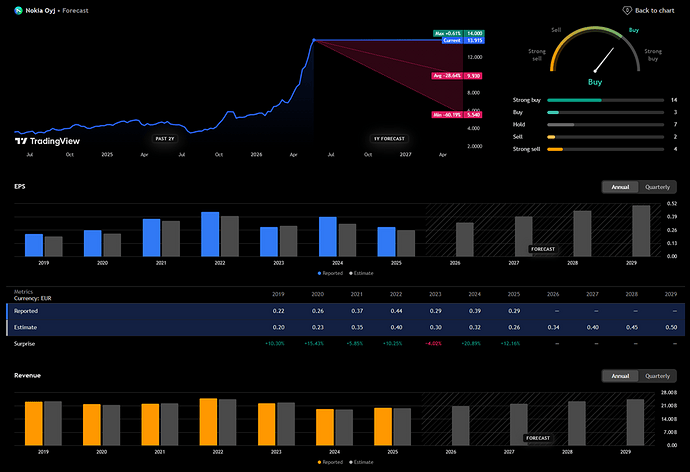
Task: Click the Nokia Oyj logo icon
Action: (18, 10)
